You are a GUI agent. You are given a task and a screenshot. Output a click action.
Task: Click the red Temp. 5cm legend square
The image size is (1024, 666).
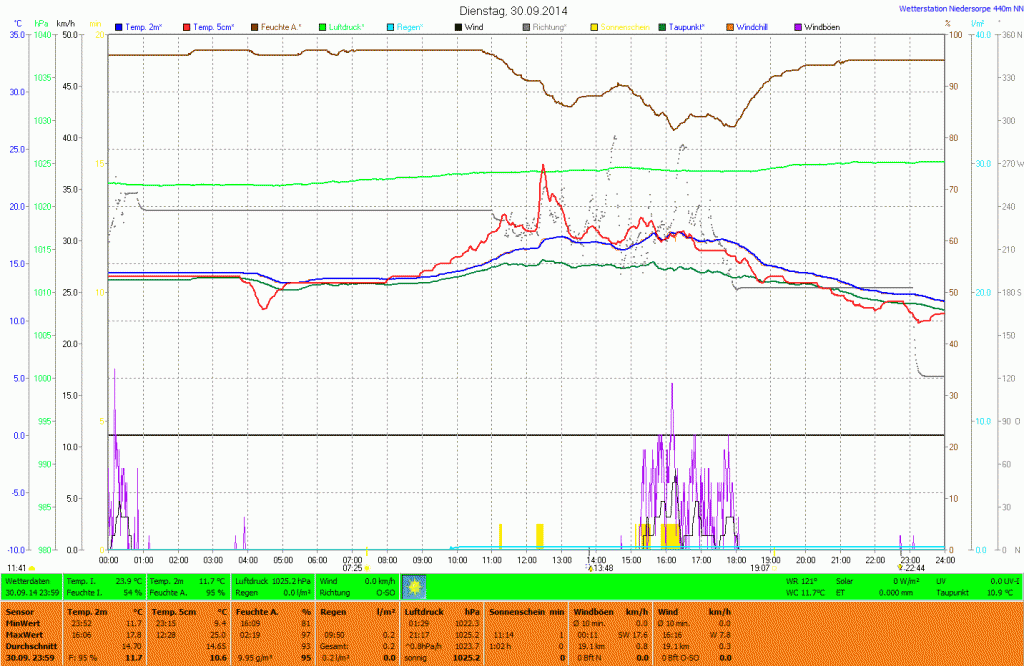pos(186,27)
